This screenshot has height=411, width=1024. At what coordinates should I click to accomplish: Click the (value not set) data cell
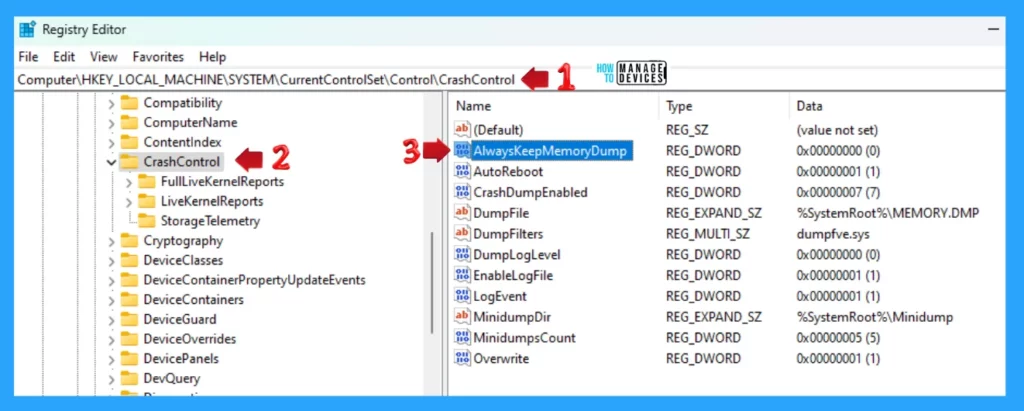(837, 130)
